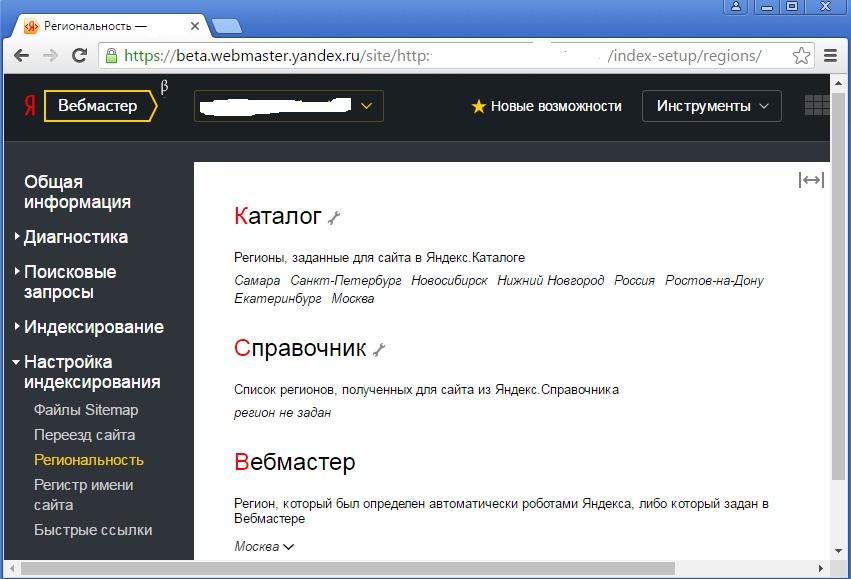Reload the page with refresh button
The height and width of the screenshot is (579, 851).
(x=79, y=56)
